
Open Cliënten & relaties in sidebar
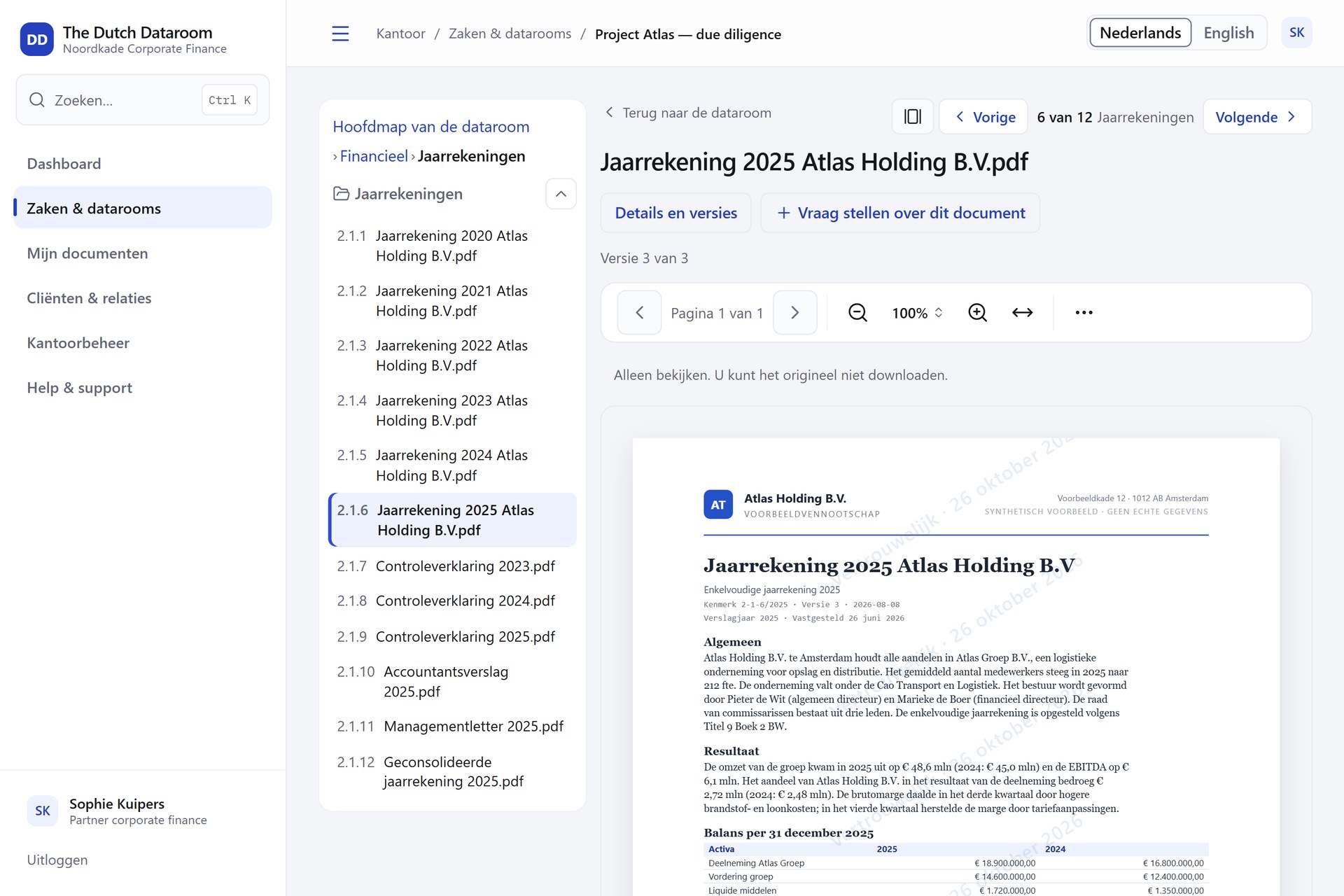point(143,298)
